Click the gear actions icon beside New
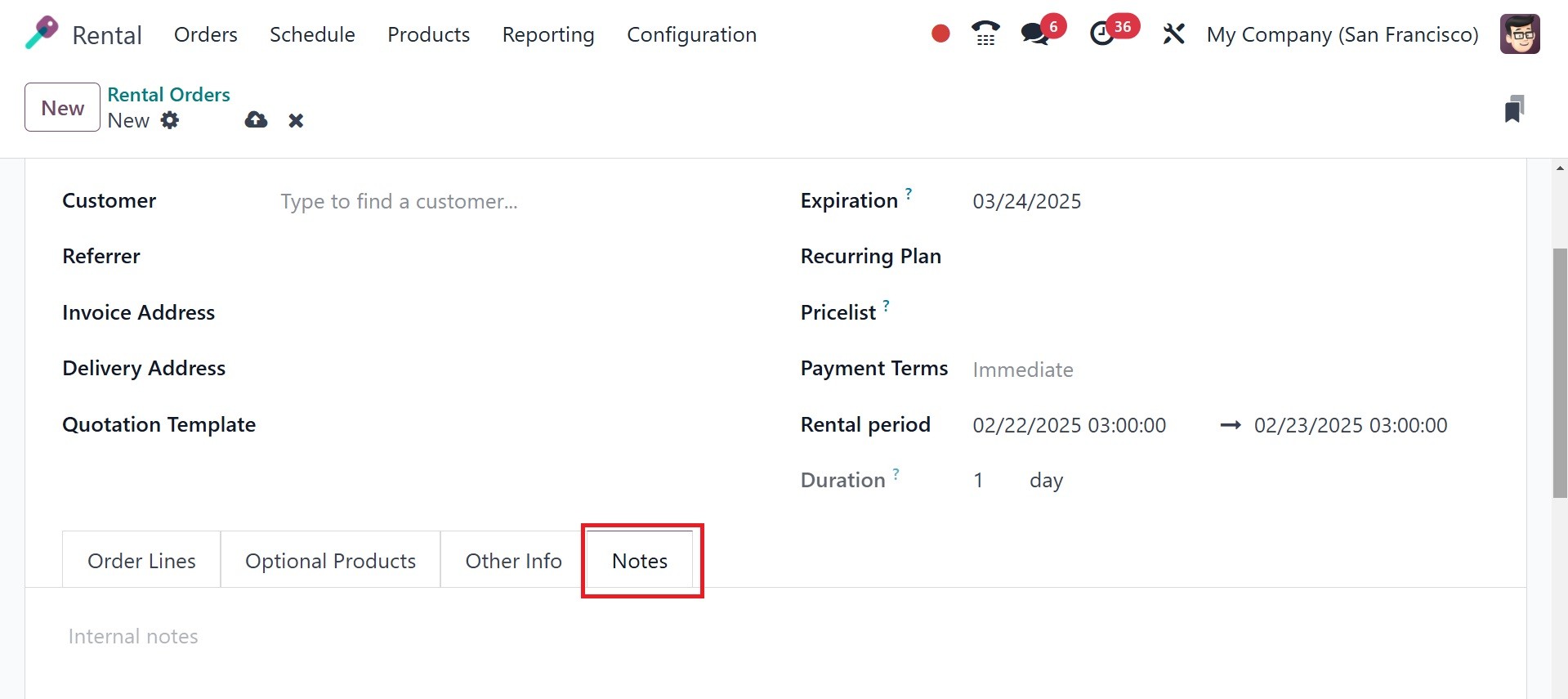The height and width of the screenshot is (699, 1568). click(x=170, y=120)
